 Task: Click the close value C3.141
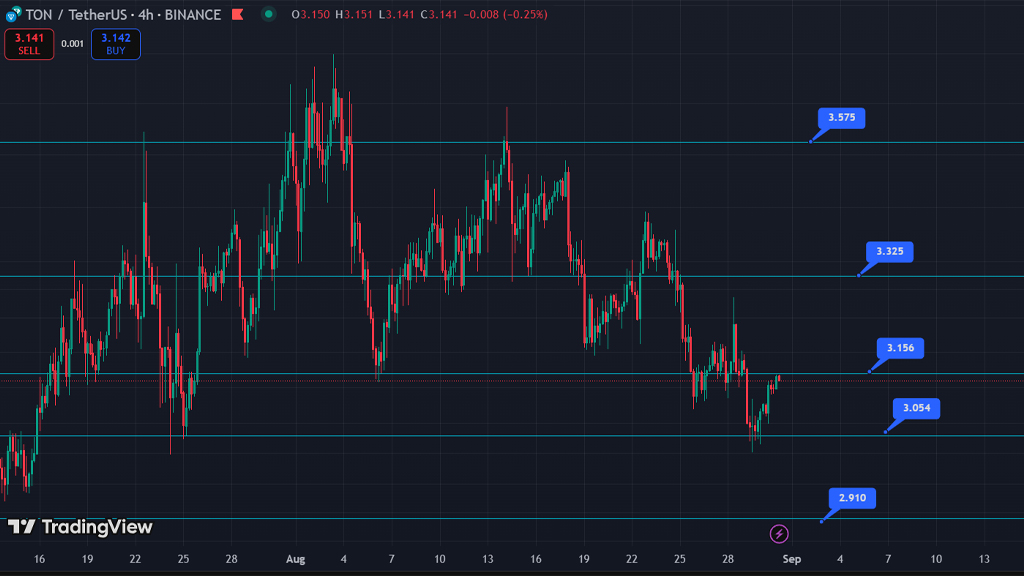(x=439, y=14)
